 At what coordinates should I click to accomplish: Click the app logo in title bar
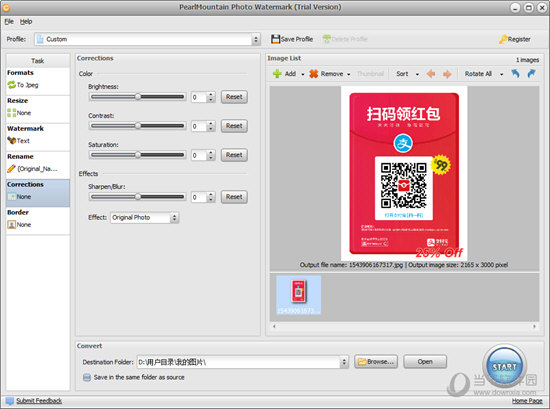6,7
